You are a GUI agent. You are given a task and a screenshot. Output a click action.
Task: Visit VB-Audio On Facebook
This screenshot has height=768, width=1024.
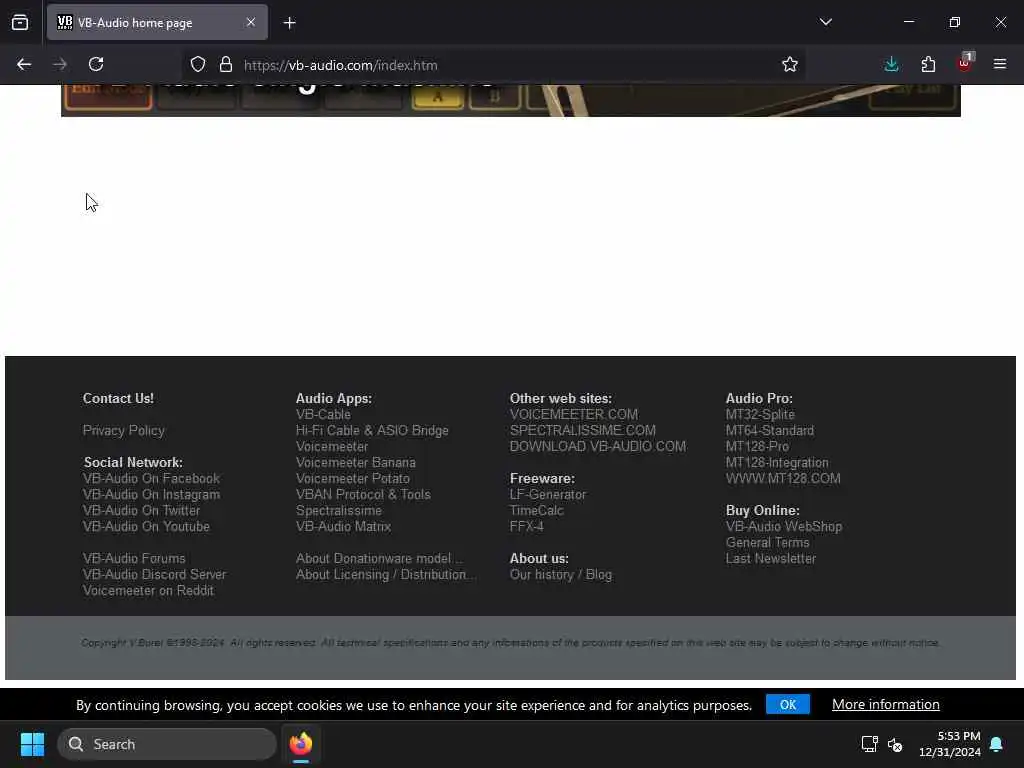pyautogui.click(x=152, y=479)
